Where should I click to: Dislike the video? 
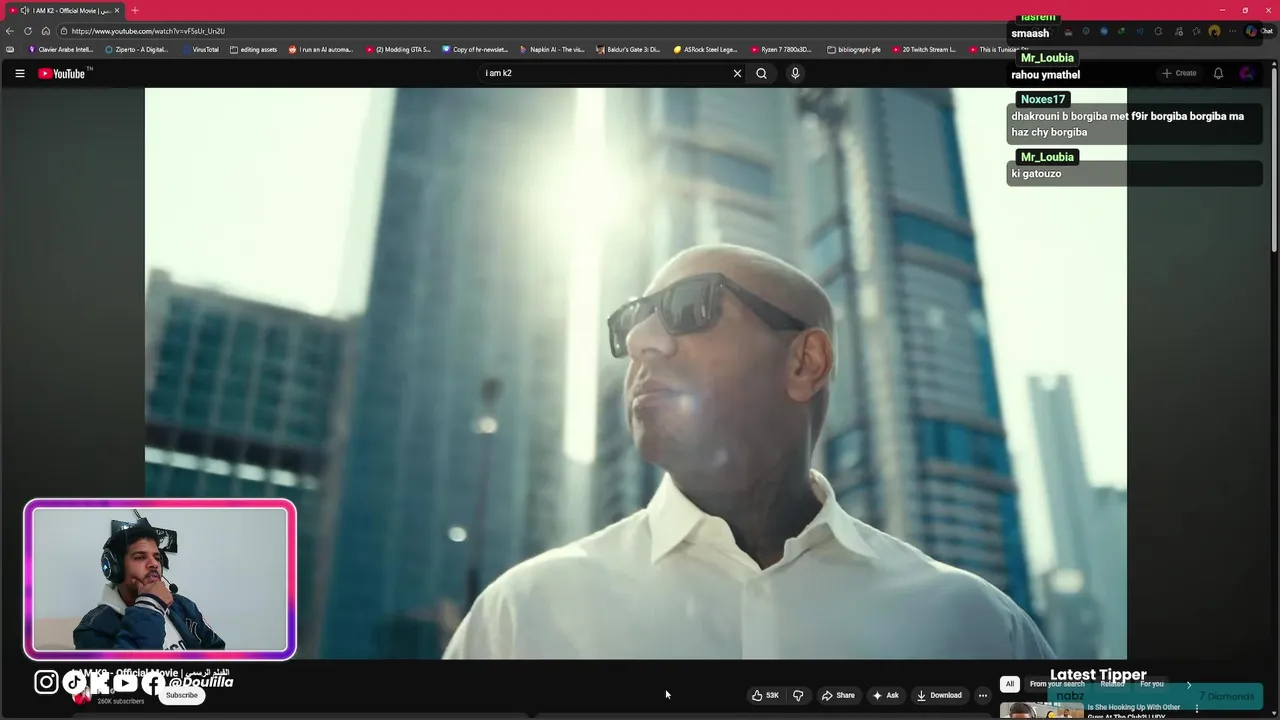pyautogui.click(x=798, y=695)
